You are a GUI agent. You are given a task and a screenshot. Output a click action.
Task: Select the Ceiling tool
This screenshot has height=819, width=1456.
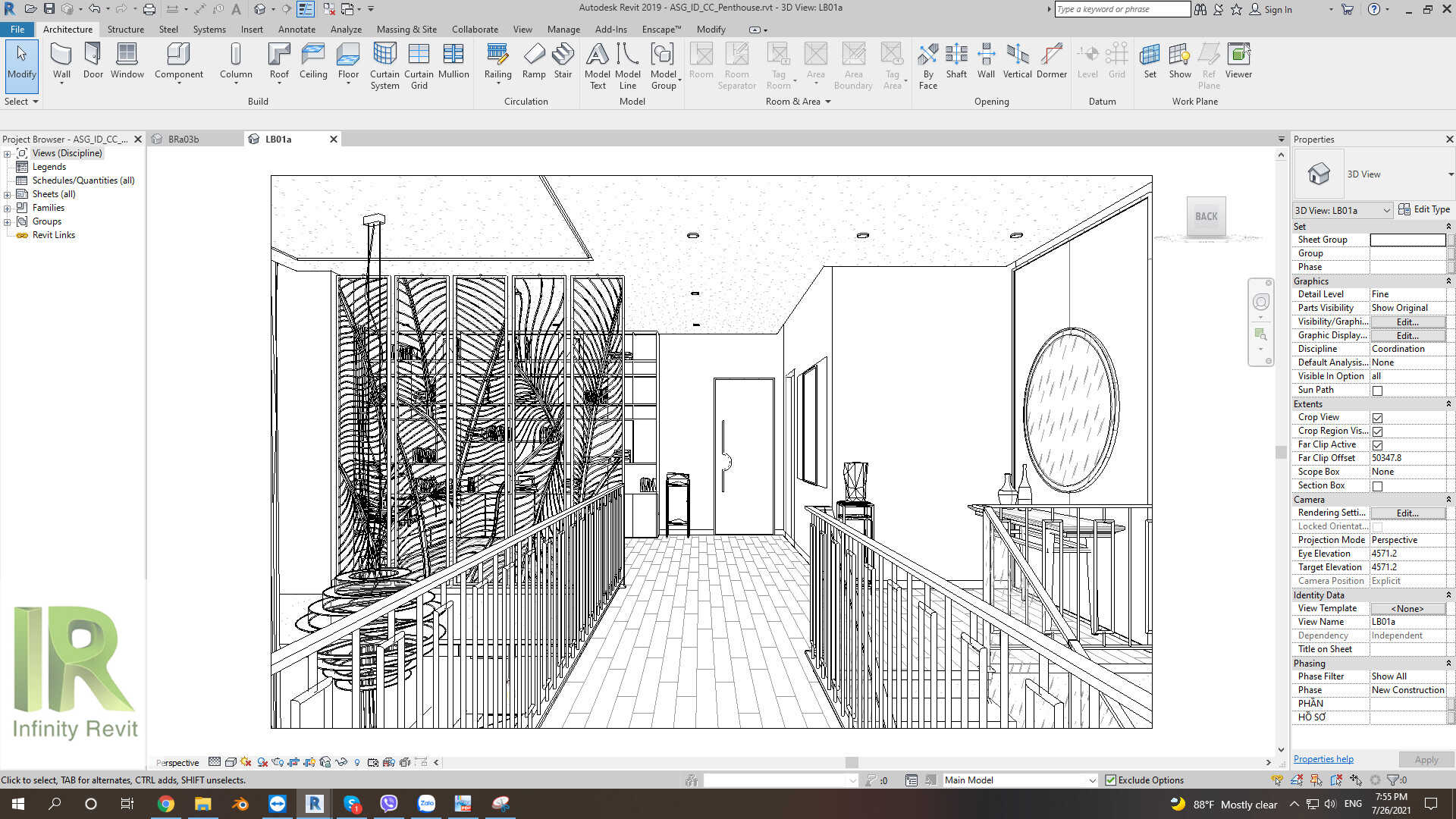click(x=313, y=61)
